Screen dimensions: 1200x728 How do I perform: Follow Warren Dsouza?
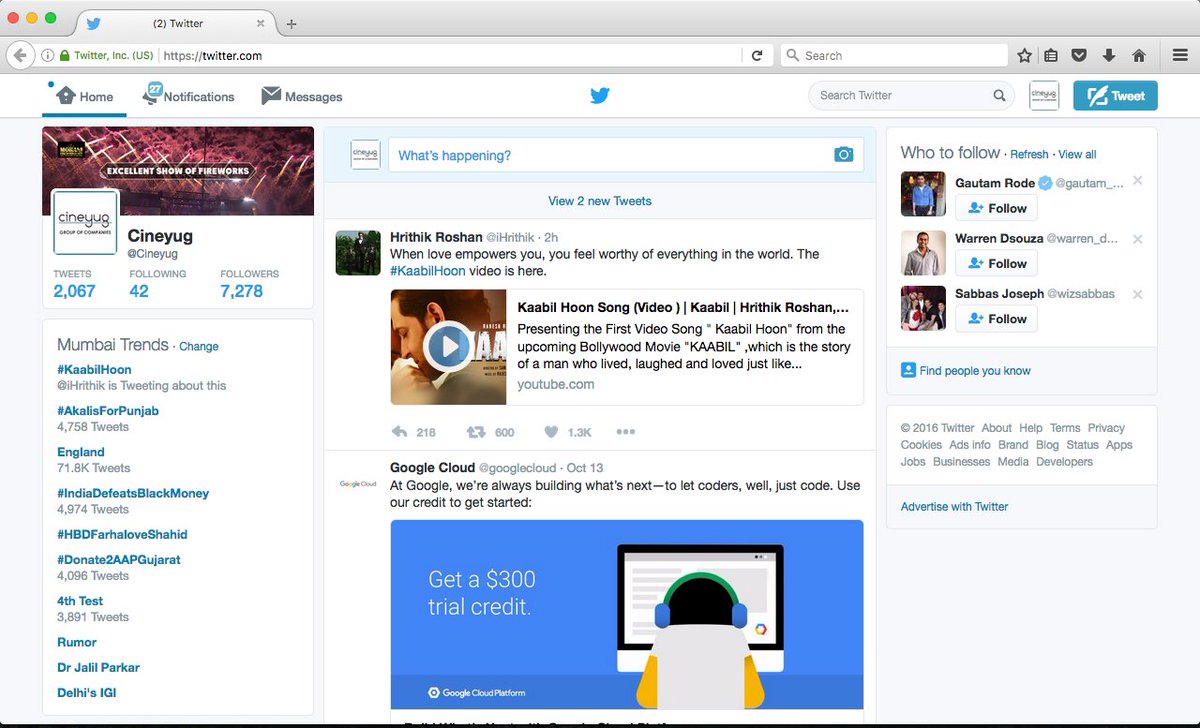pos(996,263)
